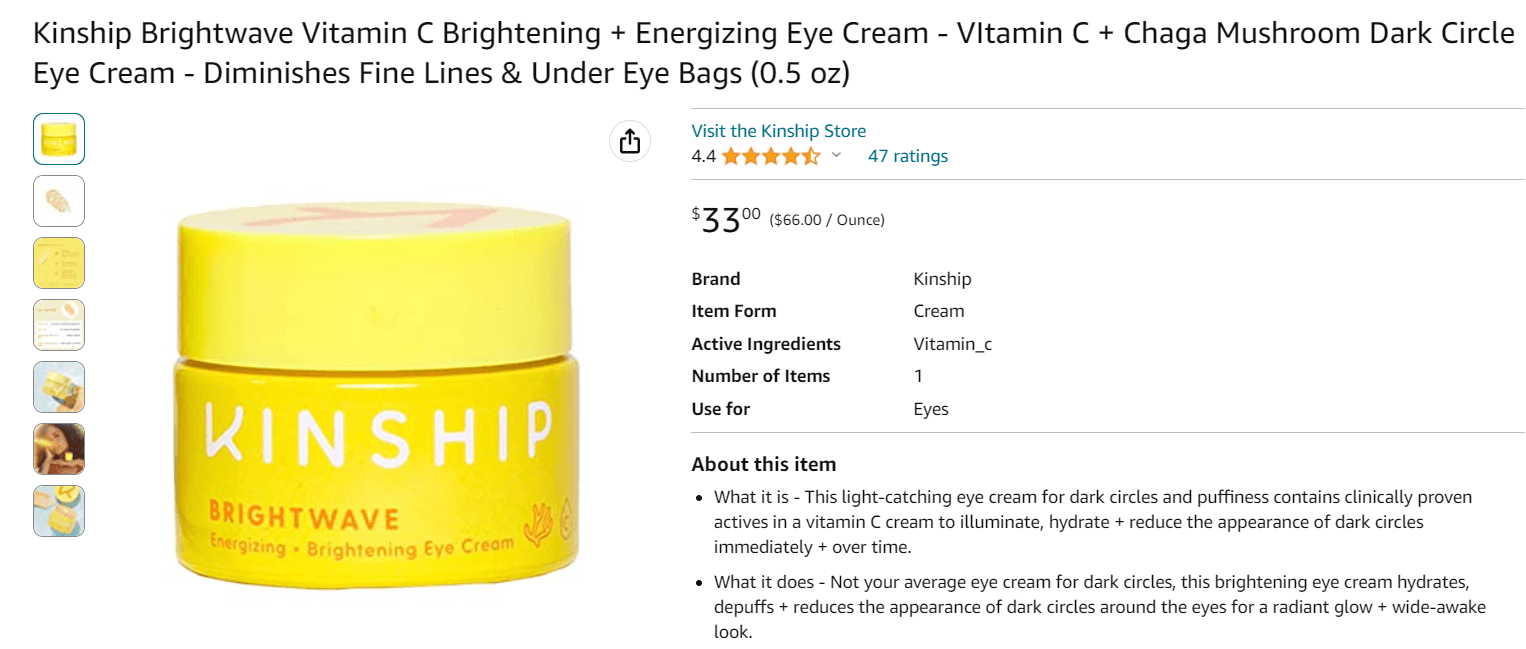Image resolution: width=1526 pixels, height=649 pixels.
Task: Select the fifth thumbnail with blue background
Action: (59, 387)
